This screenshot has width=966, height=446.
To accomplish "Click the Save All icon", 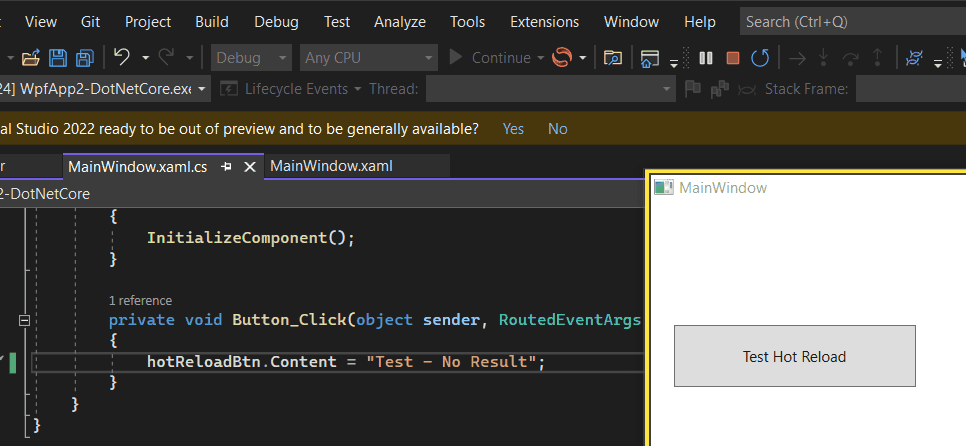I will (84, 58).
